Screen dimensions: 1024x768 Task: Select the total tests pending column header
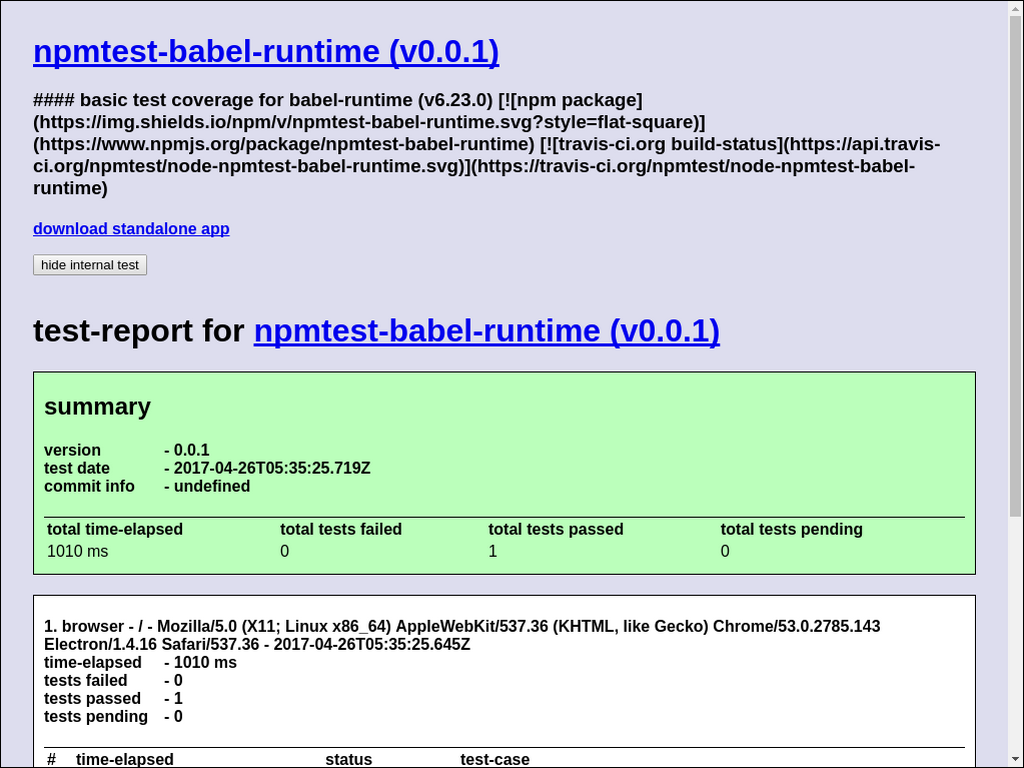[x=791, y=530]
